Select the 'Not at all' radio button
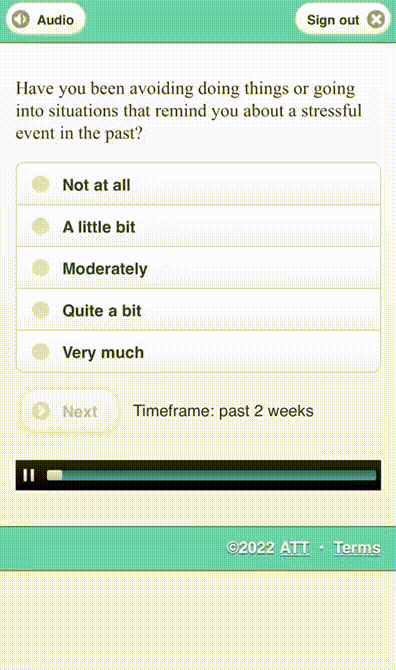The height and width of the screenshot is (670, 396). (x=41, y=185)
